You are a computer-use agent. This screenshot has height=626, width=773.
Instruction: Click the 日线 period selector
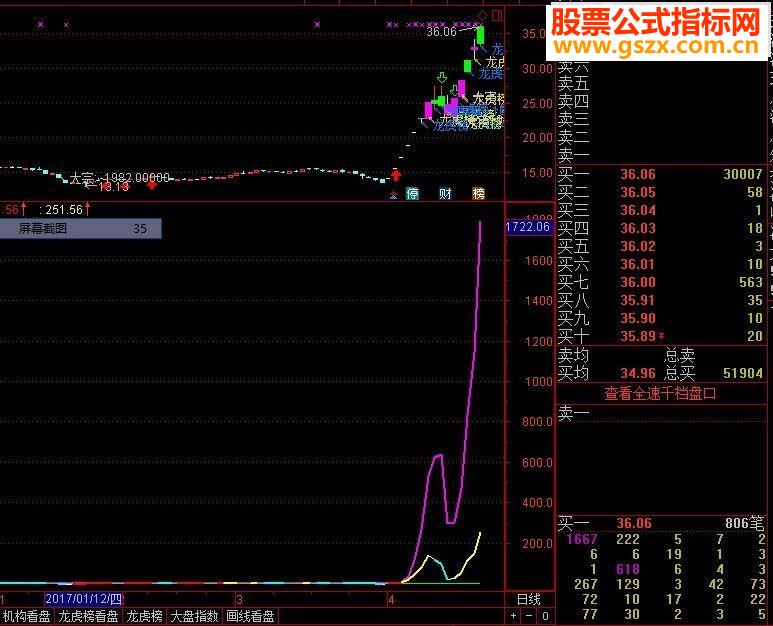coord(528,599)
